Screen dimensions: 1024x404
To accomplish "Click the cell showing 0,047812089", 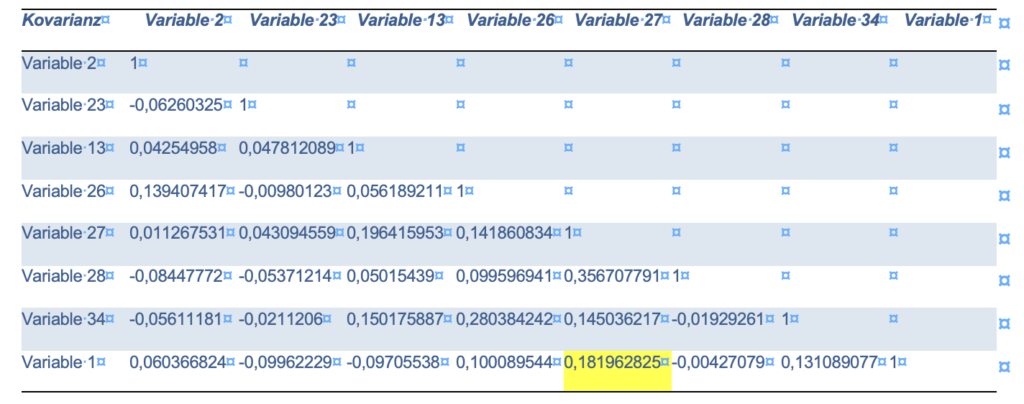I will coord(289,148).
